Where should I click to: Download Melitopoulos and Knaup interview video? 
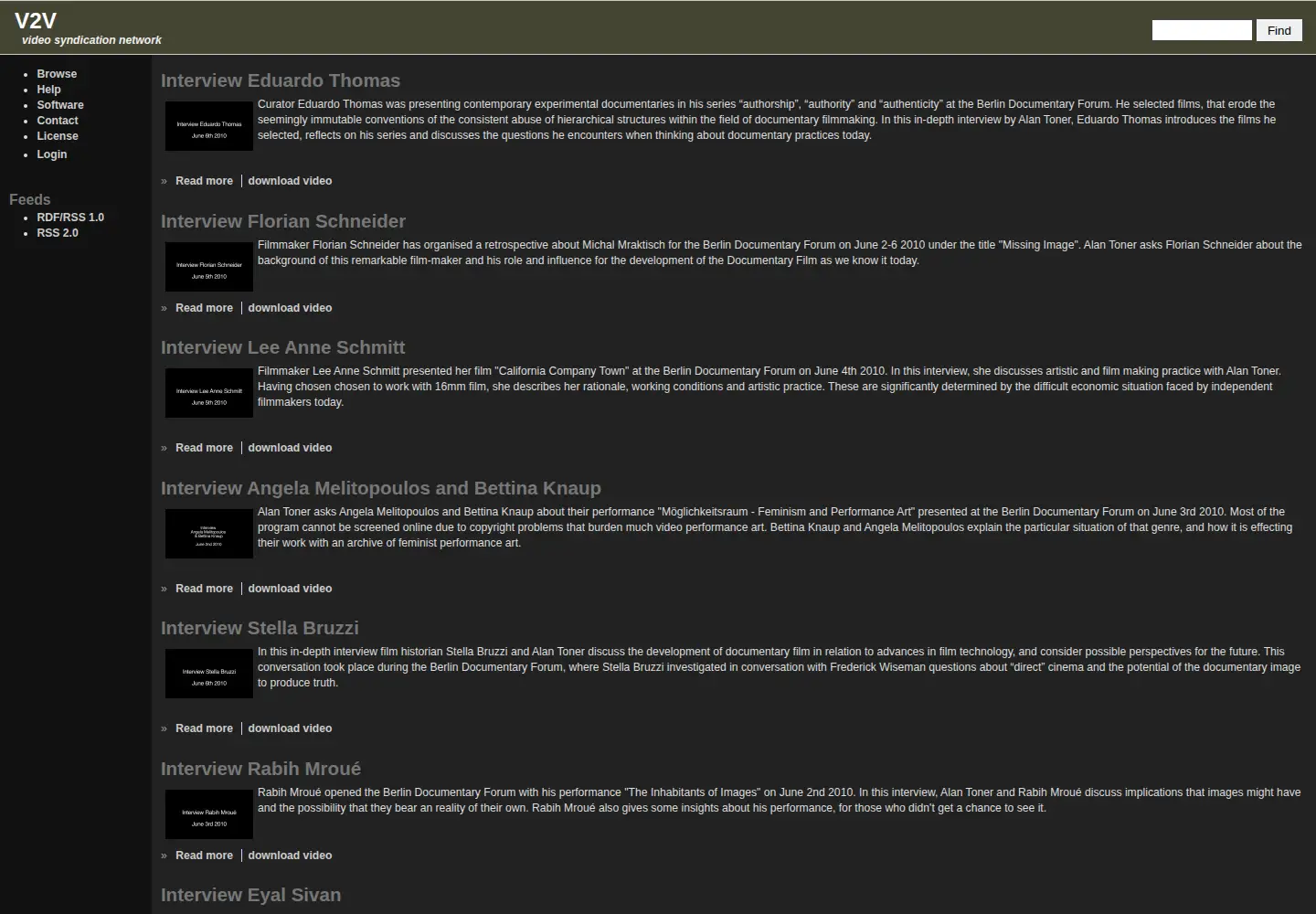290,589
